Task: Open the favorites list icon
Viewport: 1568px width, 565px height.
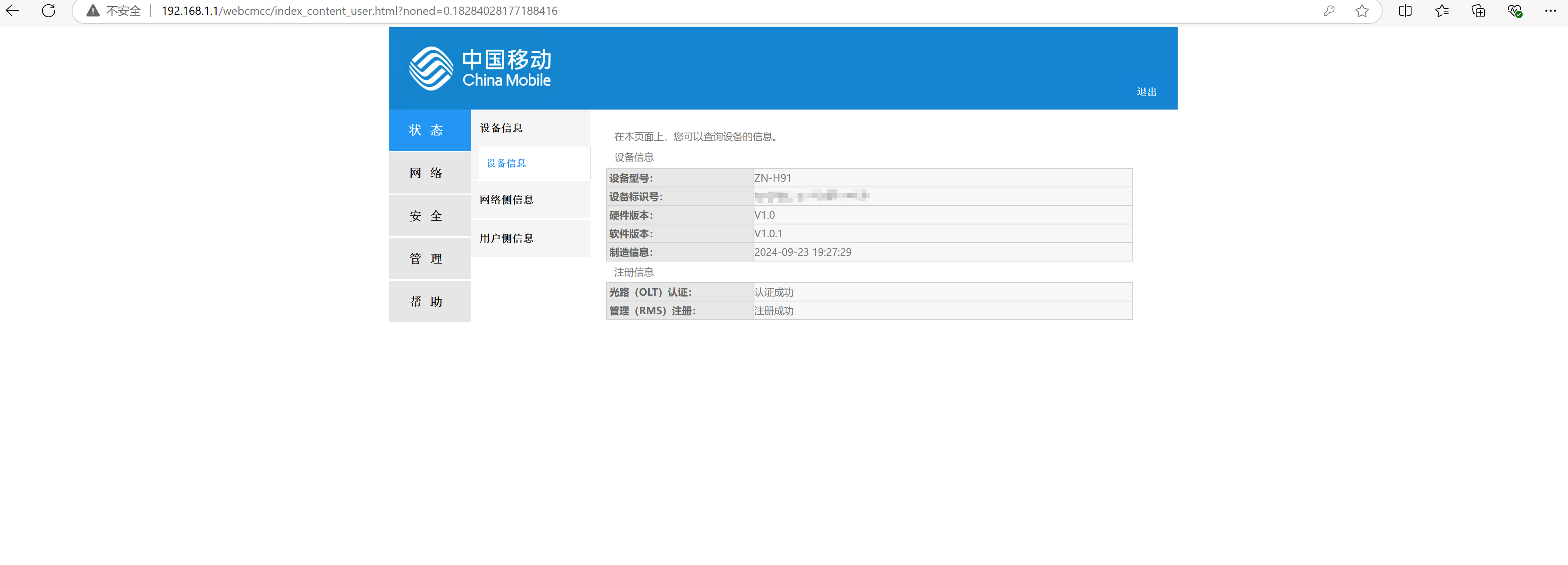Action: 1442,11
